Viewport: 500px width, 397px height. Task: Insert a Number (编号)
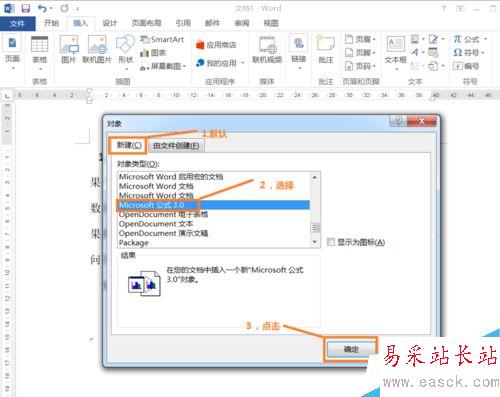(466, 66)
